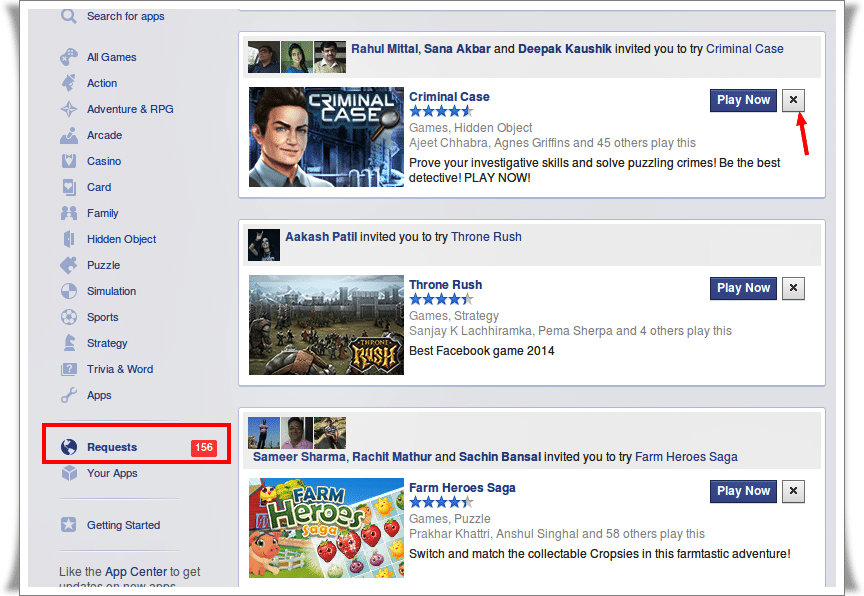Click the Sports soccer ball icon

[x=69, y=317]
